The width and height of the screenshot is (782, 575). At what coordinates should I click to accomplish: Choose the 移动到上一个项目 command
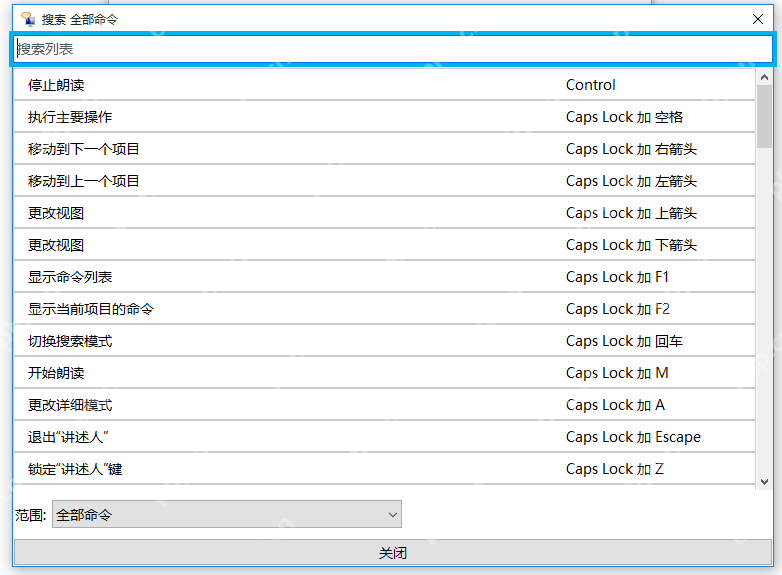click(384, 181)
